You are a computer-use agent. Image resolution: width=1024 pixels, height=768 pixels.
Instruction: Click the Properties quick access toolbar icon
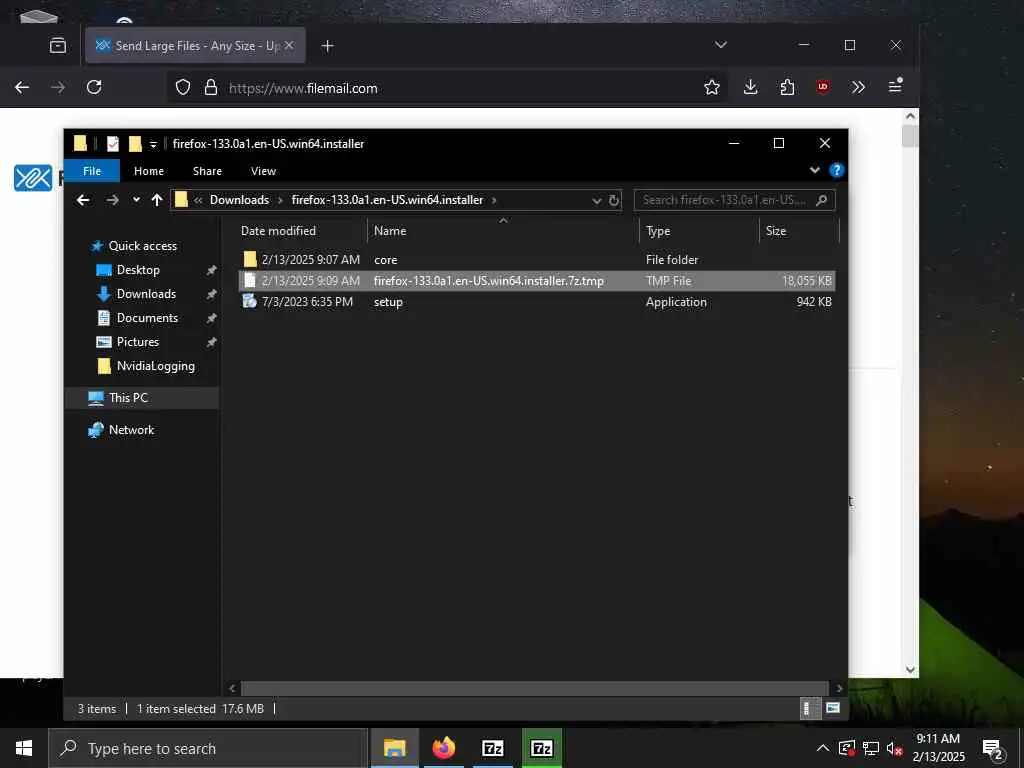112,144
